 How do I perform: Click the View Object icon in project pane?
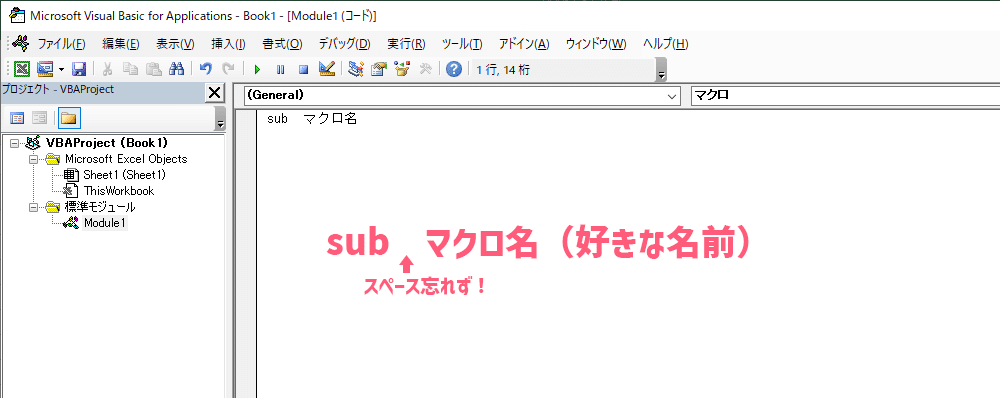[x=40, y=118]
